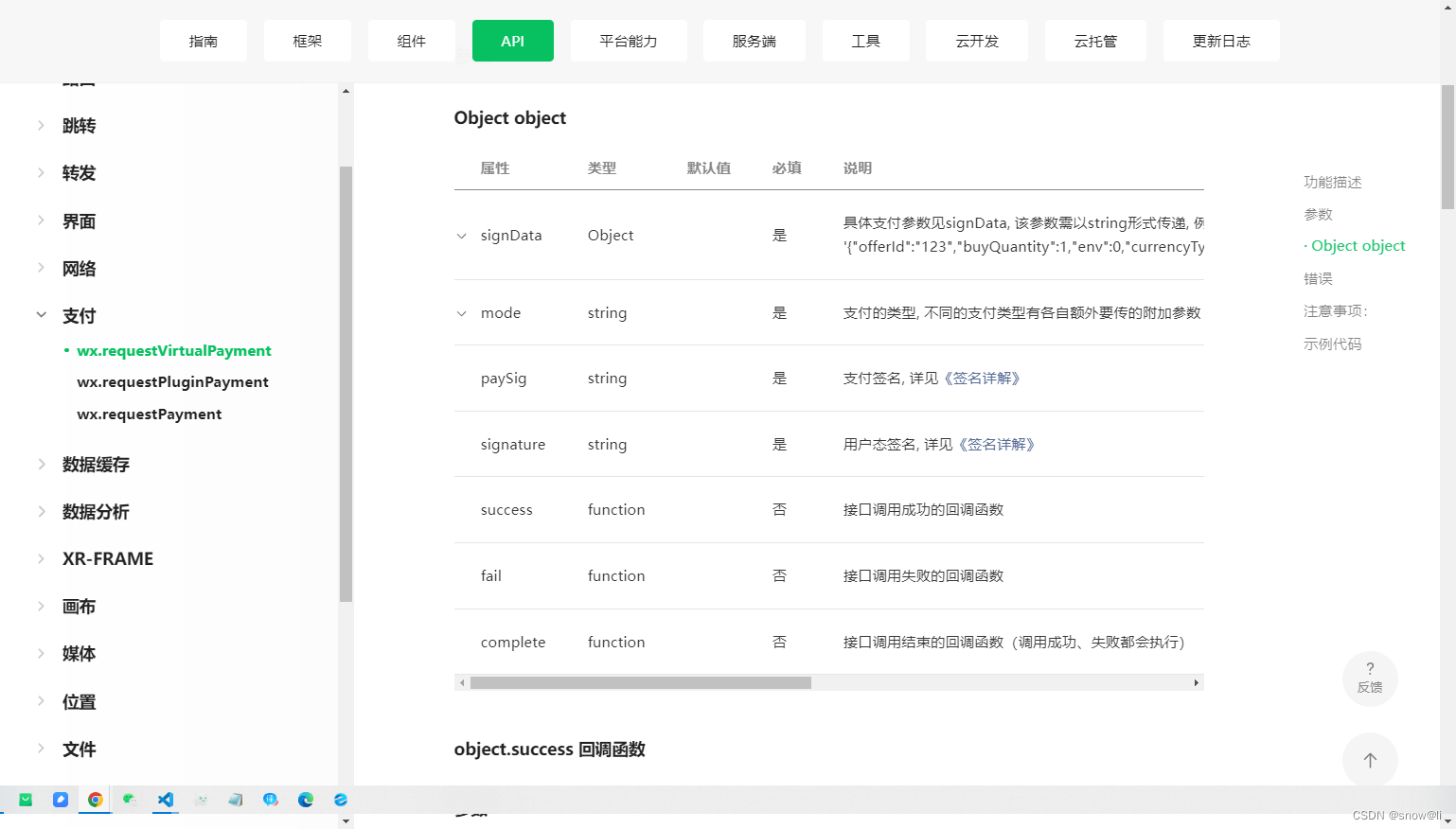The width and height of the screenshot is (1456, 829).
Task: Open the blue pen note taskbar app
Action: (x=61, y=800)
